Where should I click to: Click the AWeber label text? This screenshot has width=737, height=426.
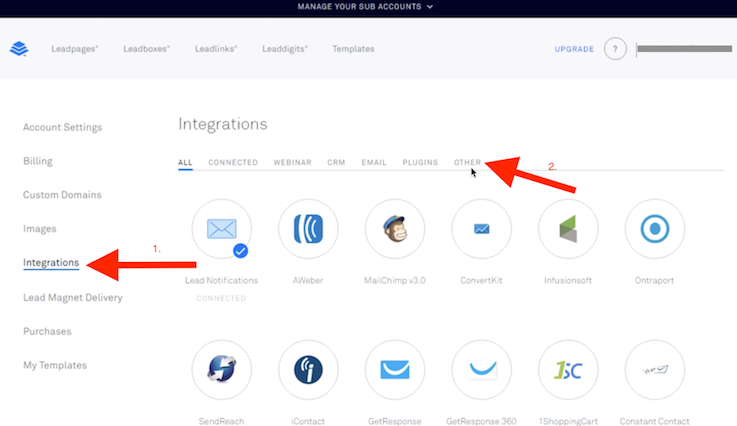[308, 281]
